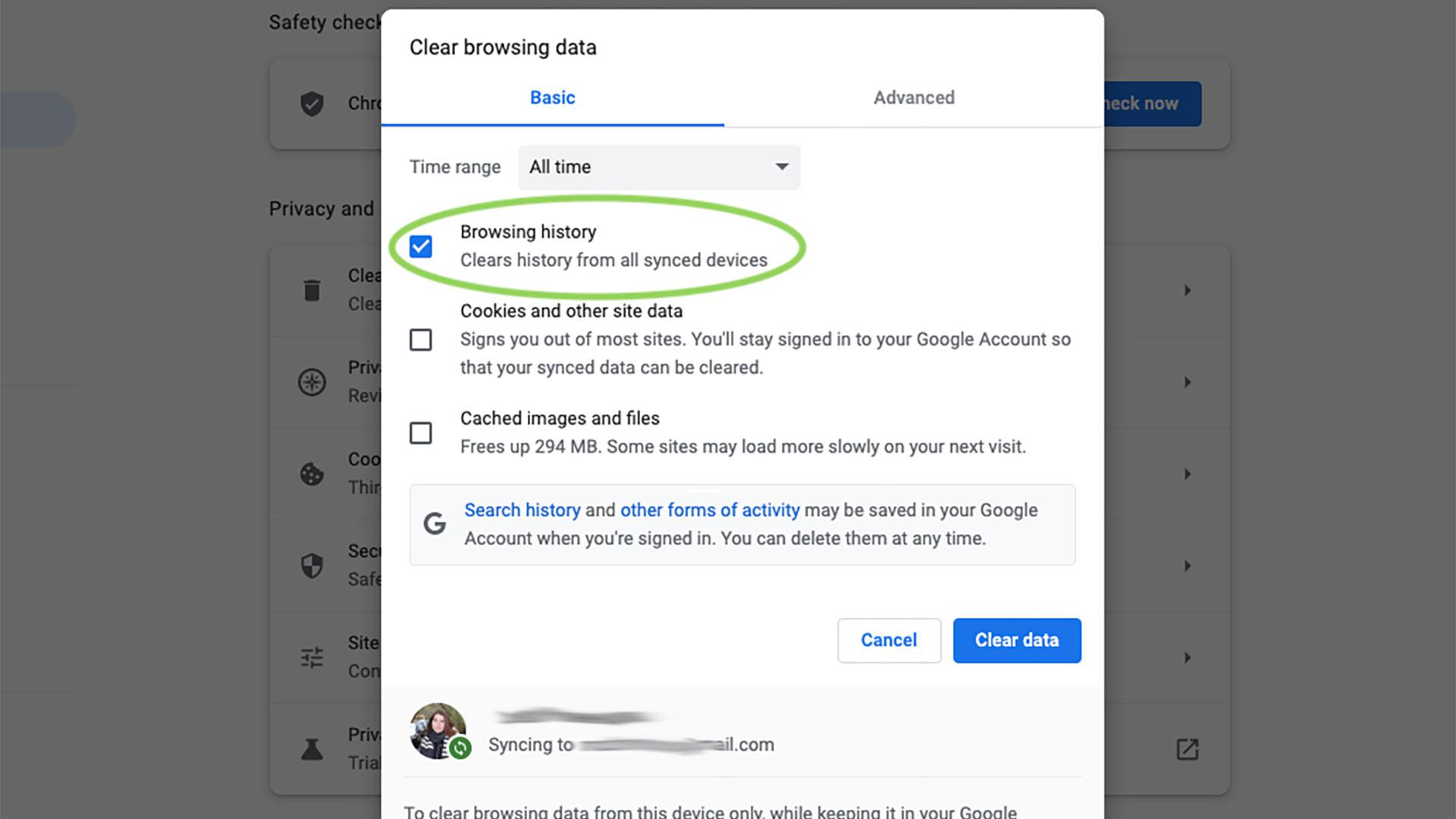Expand the Advanced tab settings
1456x819 pixels.
[913, 97]
